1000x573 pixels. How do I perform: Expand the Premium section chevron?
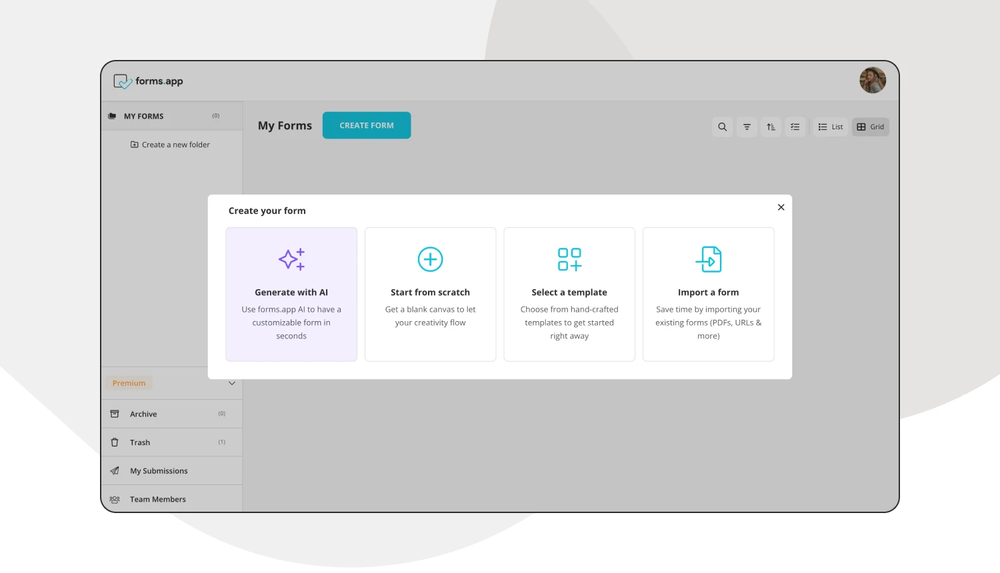(232, 383)
